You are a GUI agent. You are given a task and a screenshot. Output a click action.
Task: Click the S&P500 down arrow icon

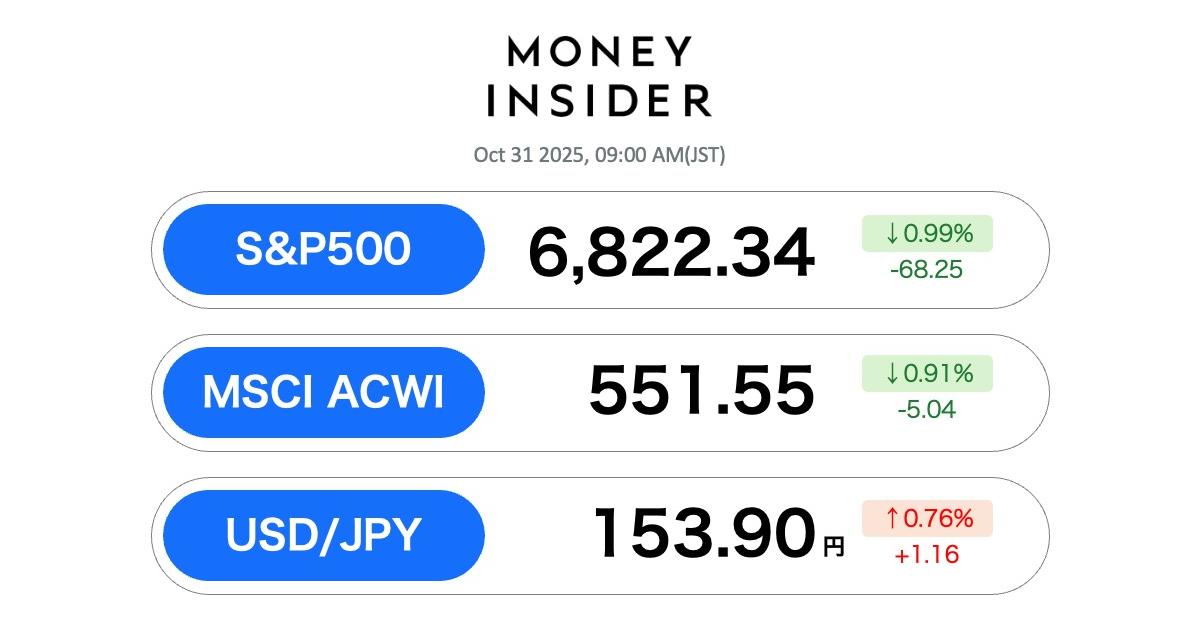tap(892, 234)
